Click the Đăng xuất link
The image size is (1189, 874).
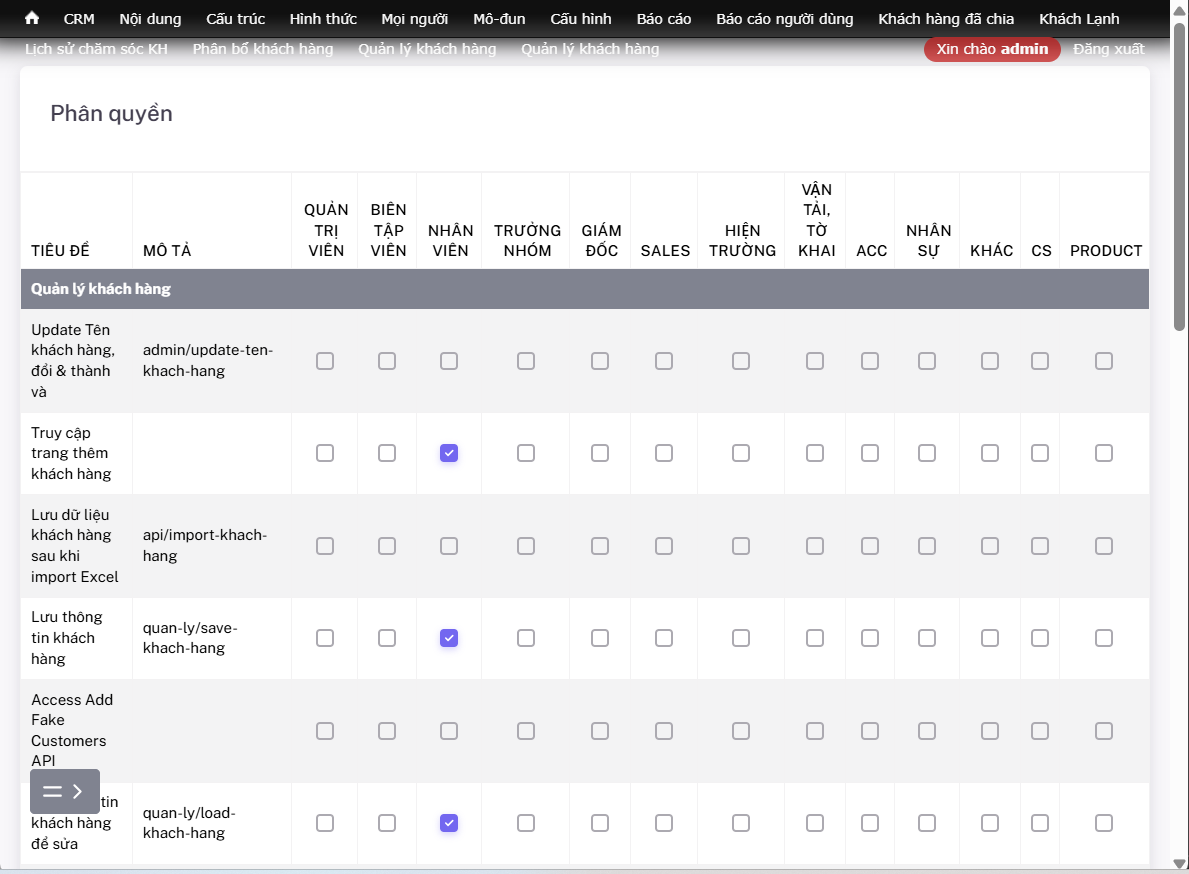(x=1108, y=49)
